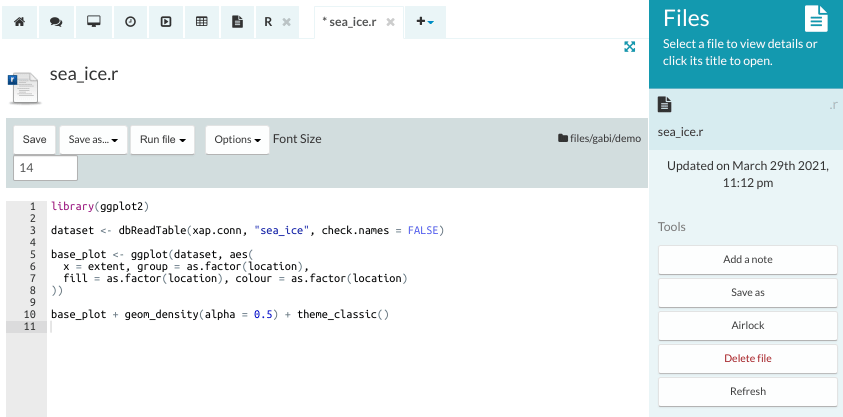Open the home tab icon

(x=19, y=21)
